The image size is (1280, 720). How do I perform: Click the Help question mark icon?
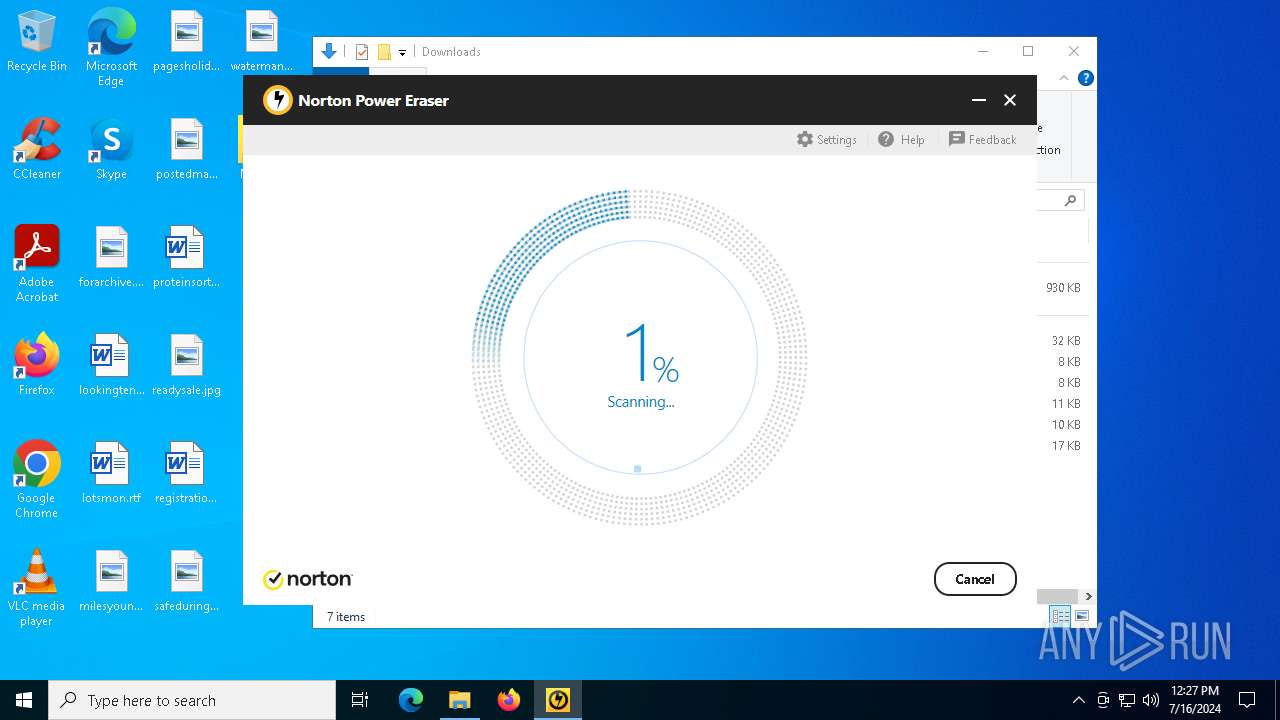[886, 140]
